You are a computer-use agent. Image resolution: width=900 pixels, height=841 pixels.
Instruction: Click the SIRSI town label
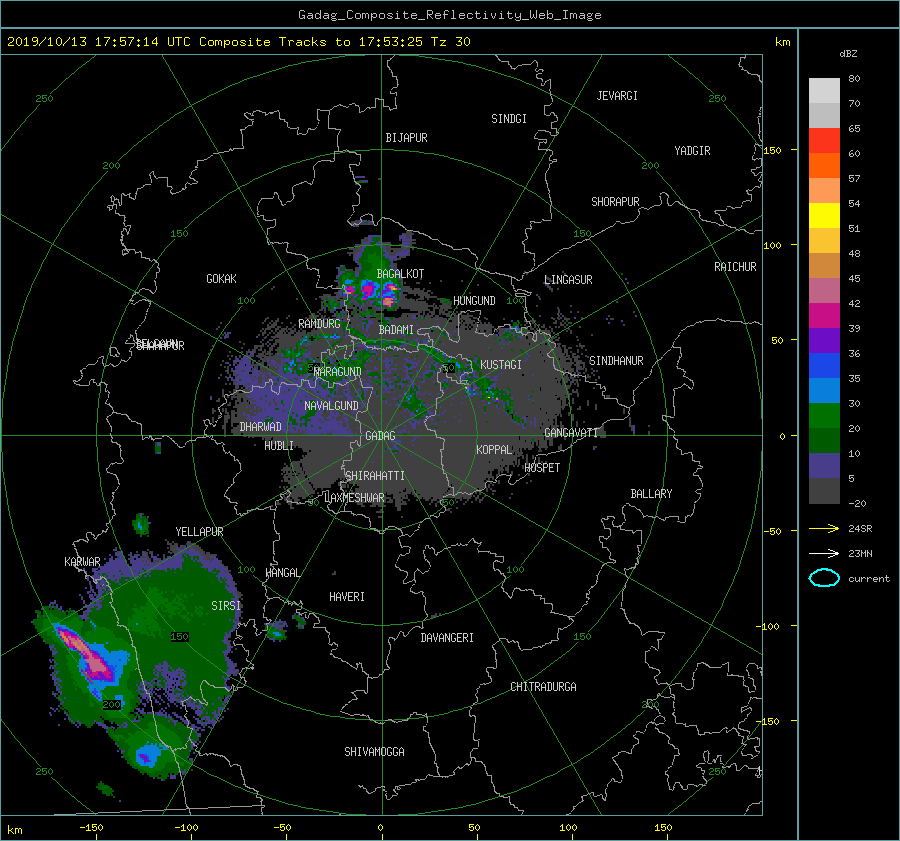point(226,606)
